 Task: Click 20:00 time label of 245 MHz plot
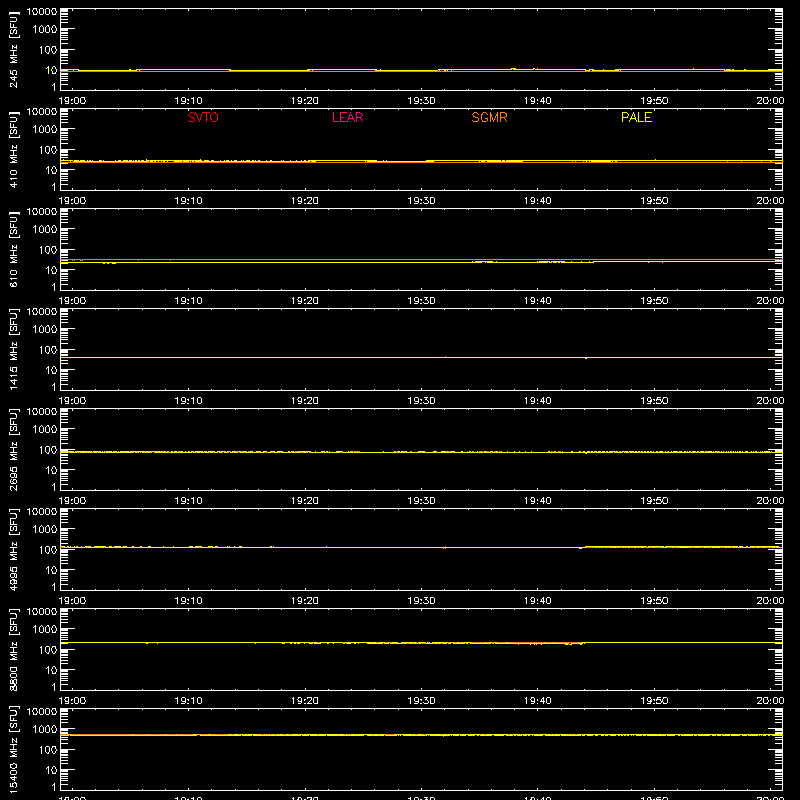(770, 101)
